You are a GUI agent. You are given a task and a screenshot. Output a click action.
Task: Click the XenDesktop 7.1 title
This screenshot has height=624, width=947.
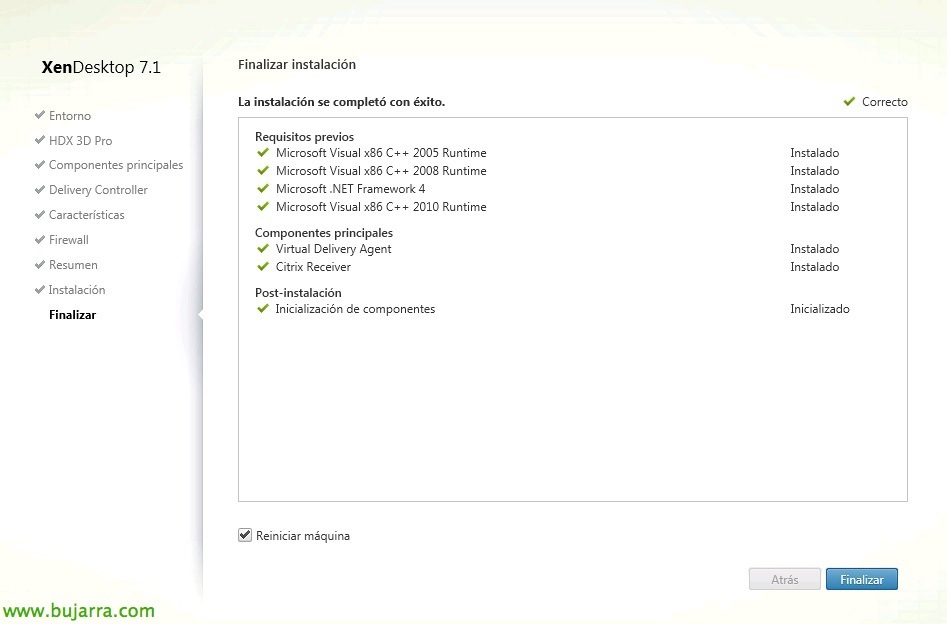click(x=101, y=67)
